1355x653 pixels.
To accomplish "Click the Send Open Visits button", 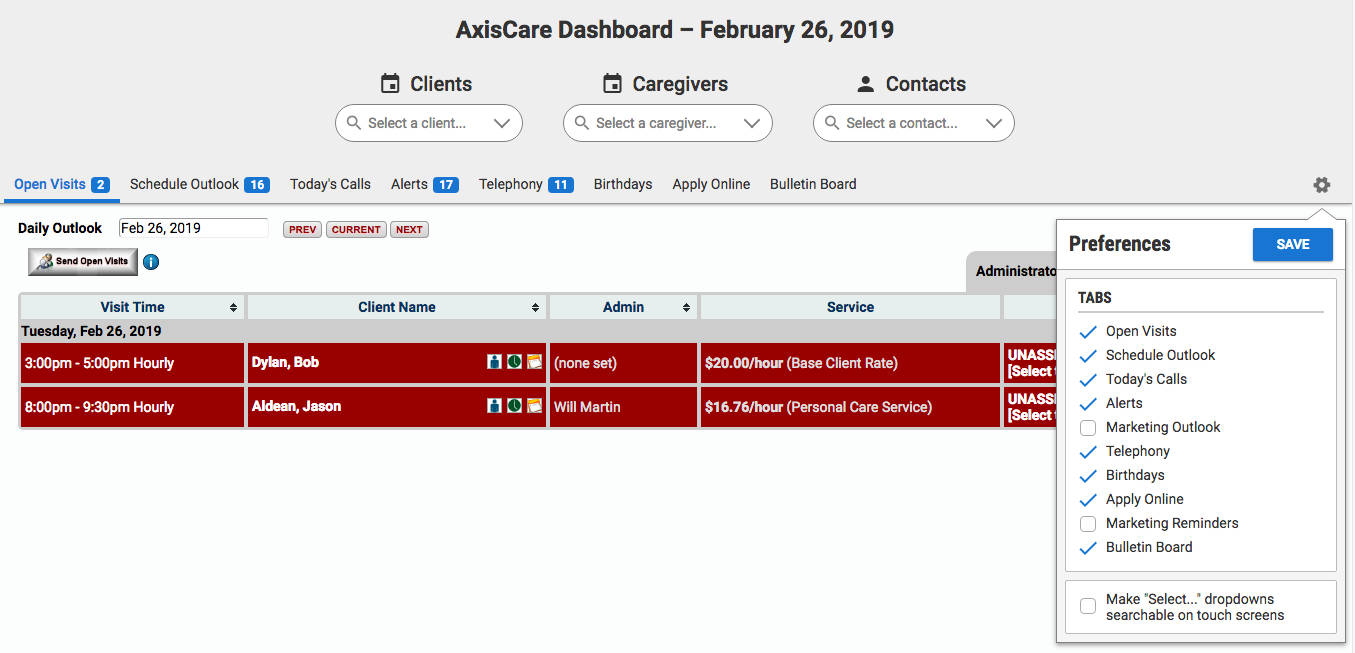I will pos(82,261).
